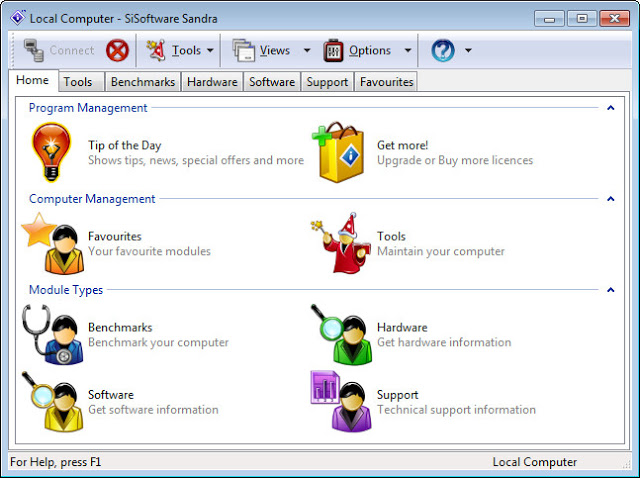Open the Support chart person icon
This screenshot has height=478, width=640.
pos(341,402)
